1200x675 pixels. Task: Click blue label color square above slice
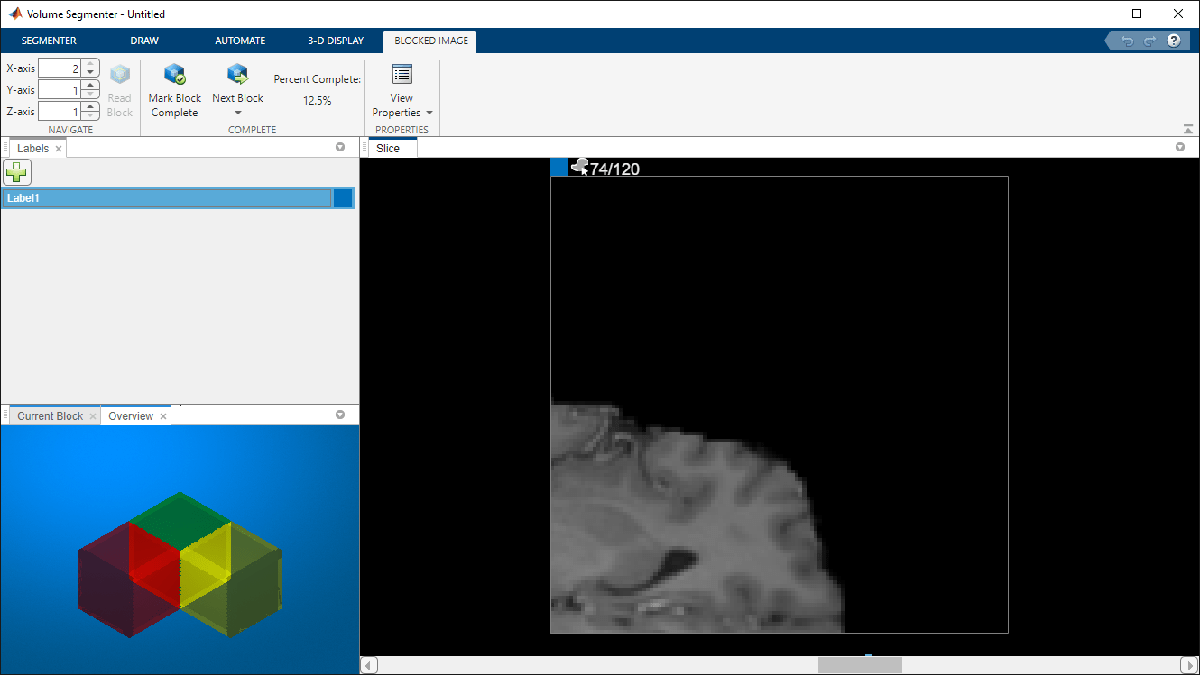pyautogui.click(x=559, y=167)
